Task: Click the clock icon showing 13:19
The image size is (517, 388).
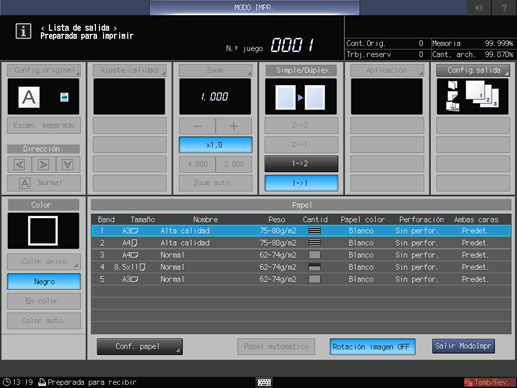Action: click(7, 382)
